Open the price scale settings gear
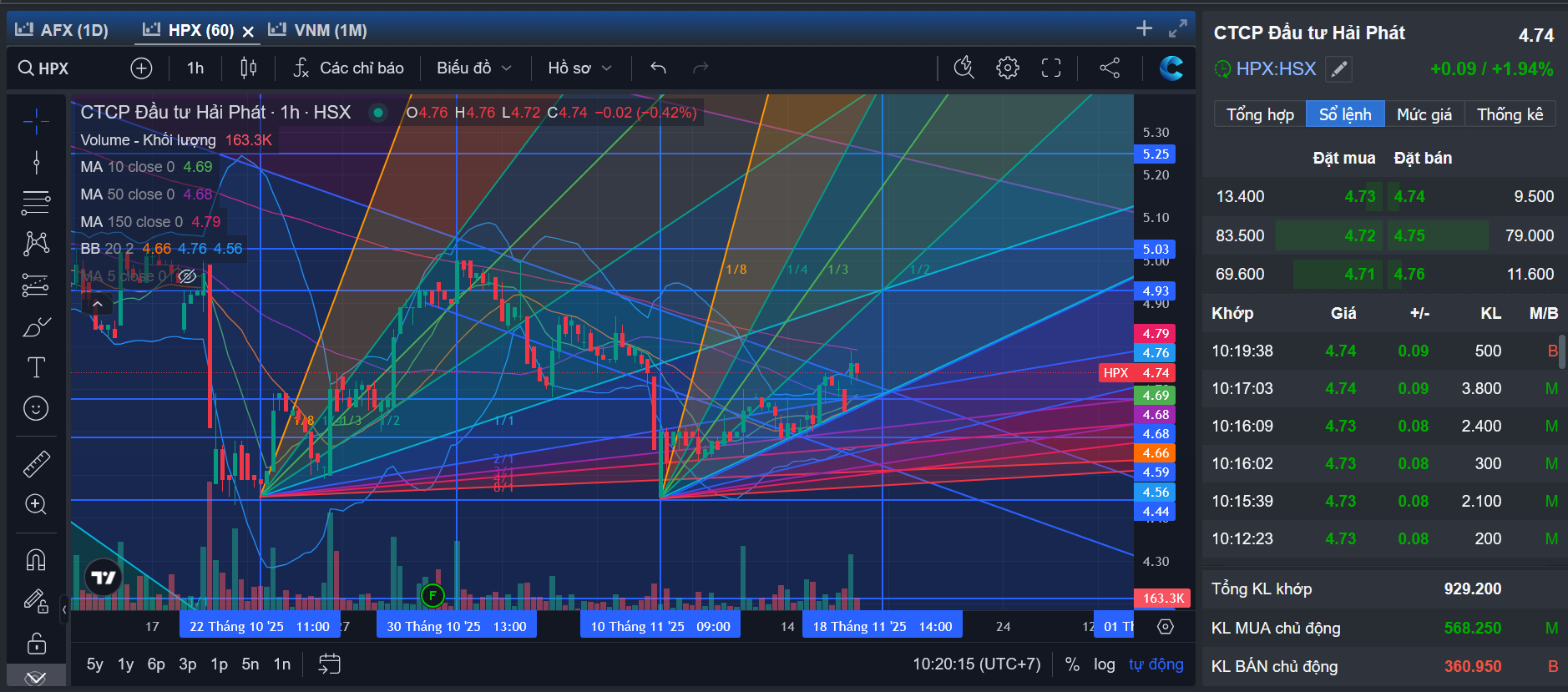Image resolution: width=1568 pixels, height=692 pixels. 1166,626
